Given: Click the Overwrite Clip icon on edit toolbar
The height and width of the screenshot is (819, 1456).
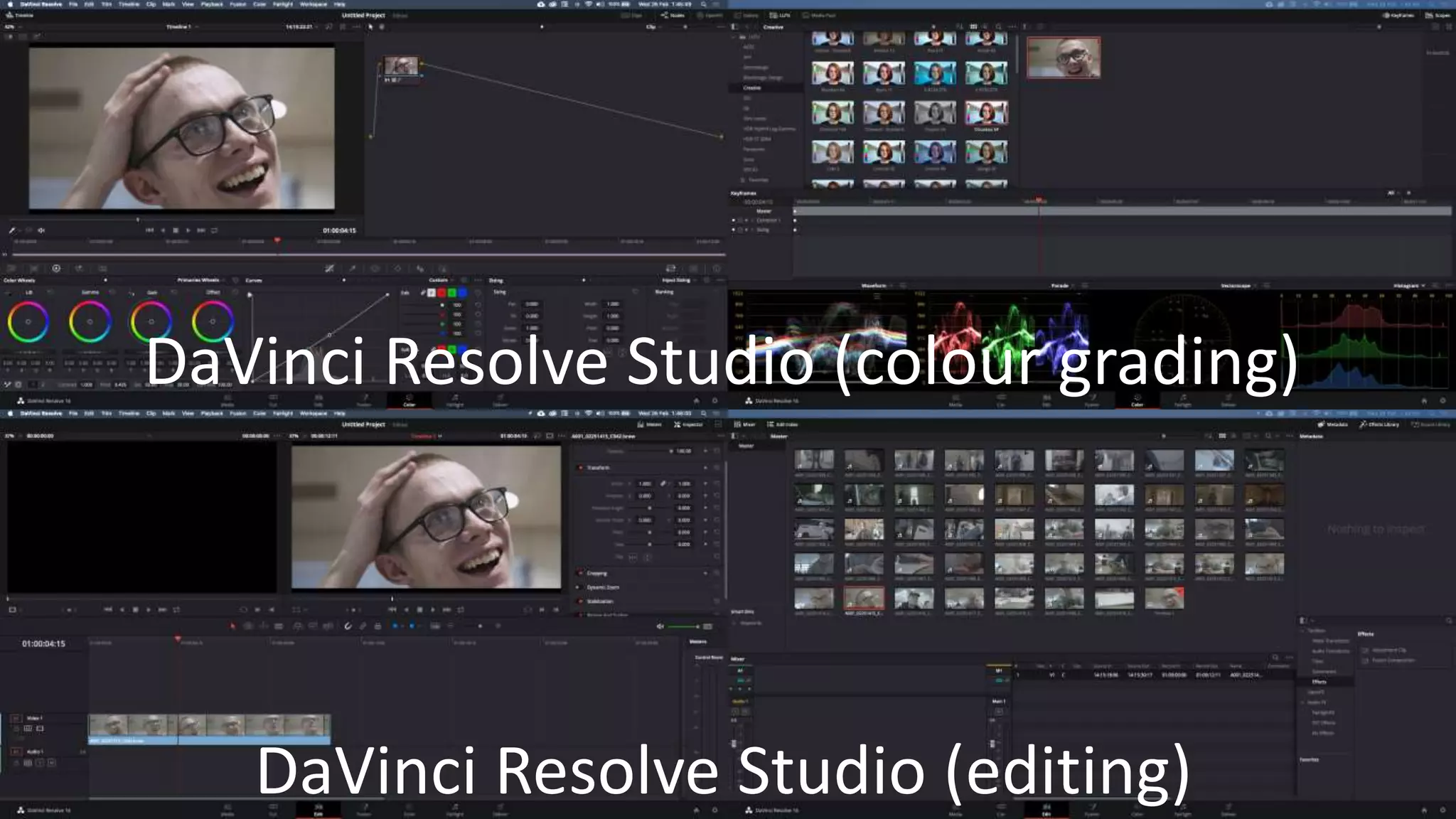Looking at the screenshot, I should tap(313, 626).
